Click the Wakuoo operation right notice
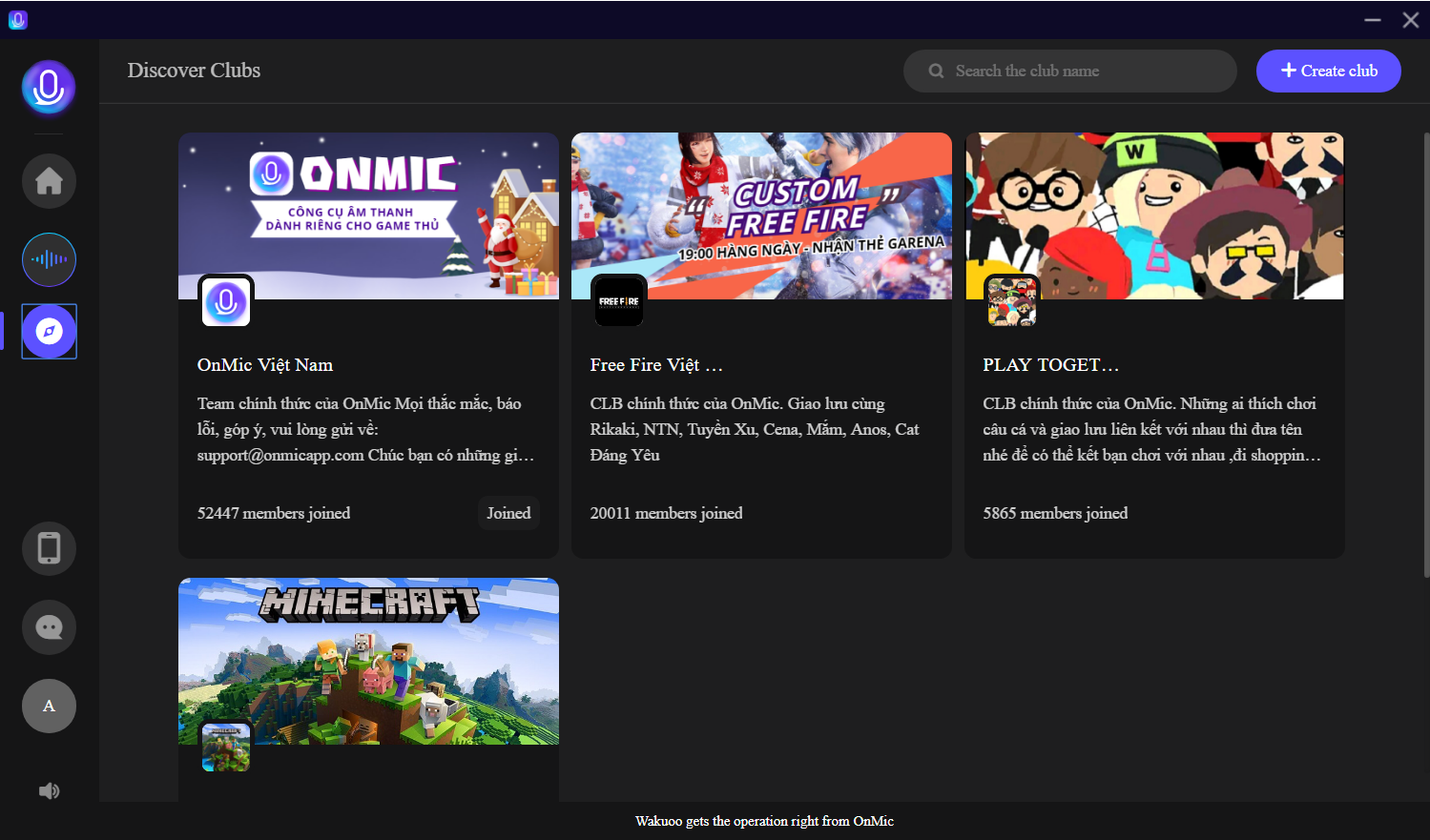Image resolution: width=1430 pixels, height=840 pixels. point(764,821)
